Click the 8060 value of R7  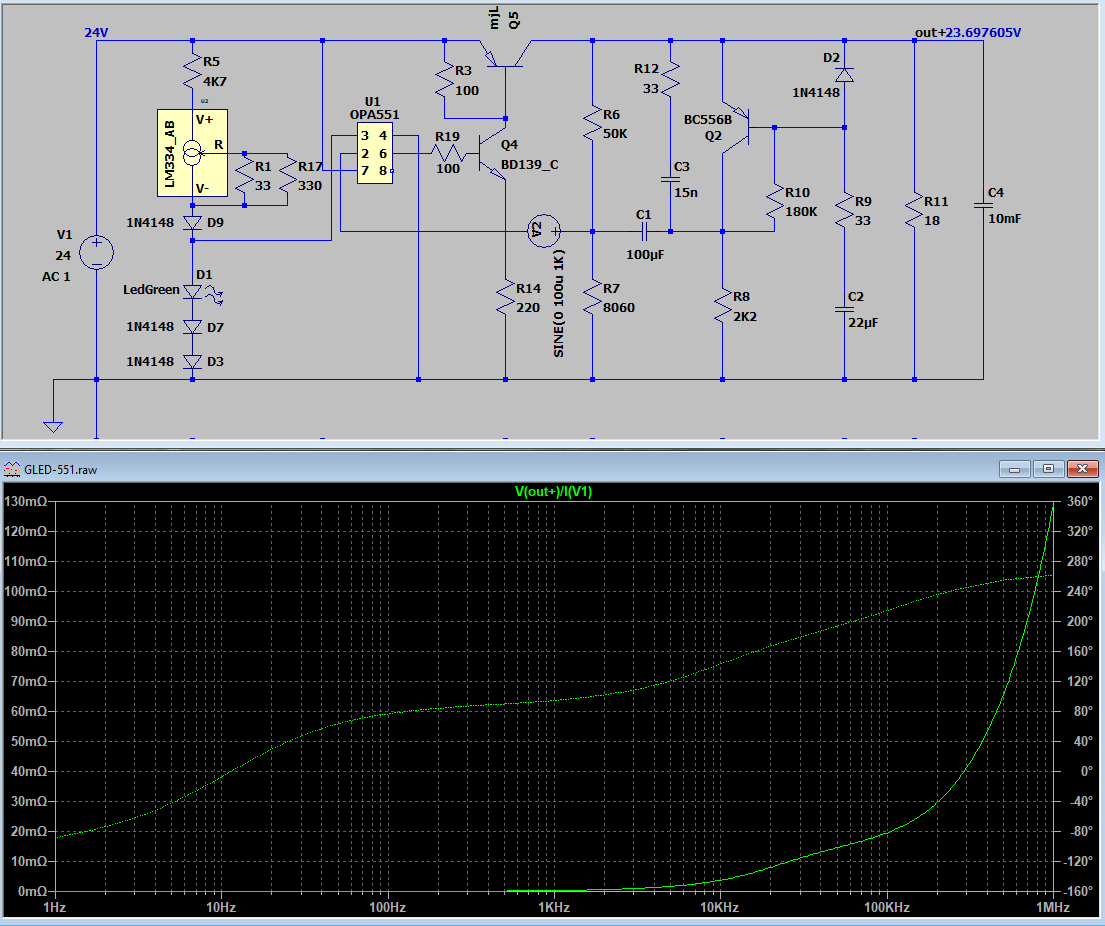tap(619, 308)
